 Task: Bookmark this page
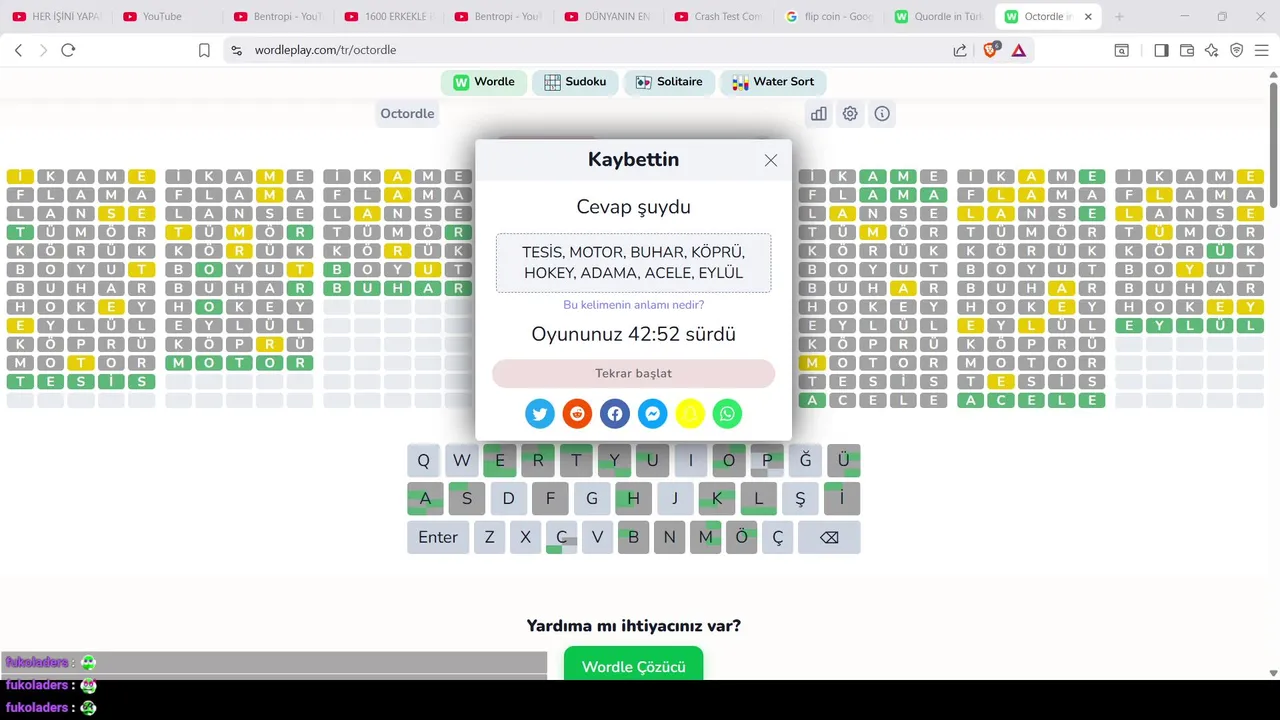(x=204, y=50)
